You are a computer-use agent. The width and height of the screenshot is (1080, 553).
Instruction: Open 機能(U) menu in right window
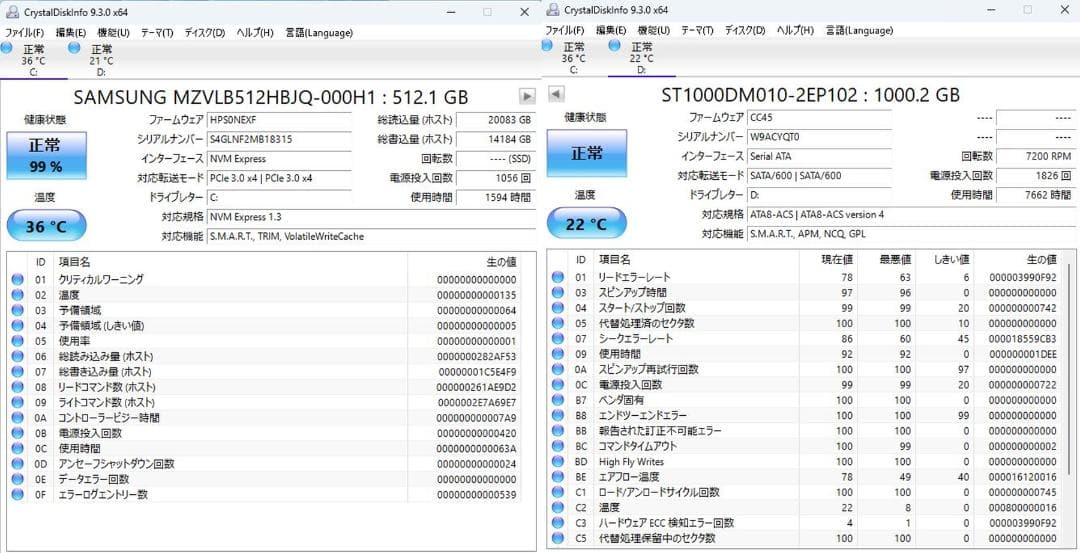[x=654, y=30]
